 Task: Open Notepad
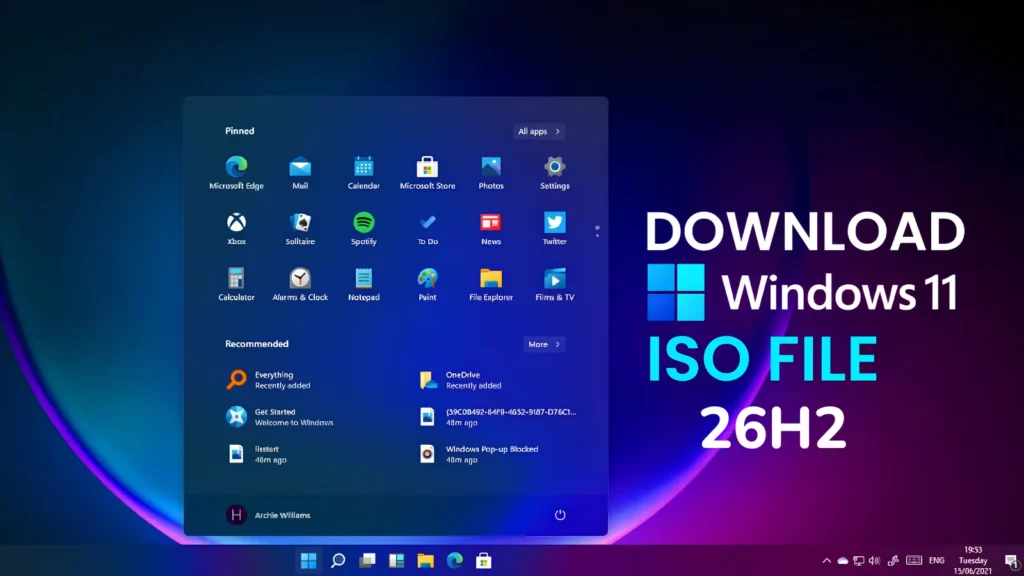(x=364, y=284)
